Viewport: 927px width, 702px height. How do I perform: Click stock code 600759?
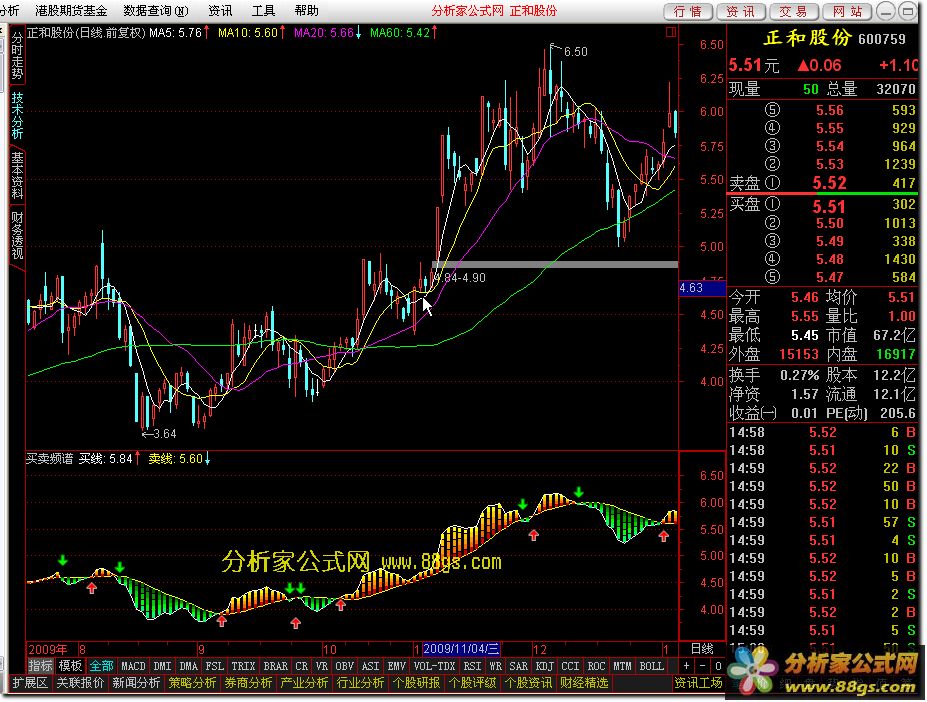tap(881, 39)
